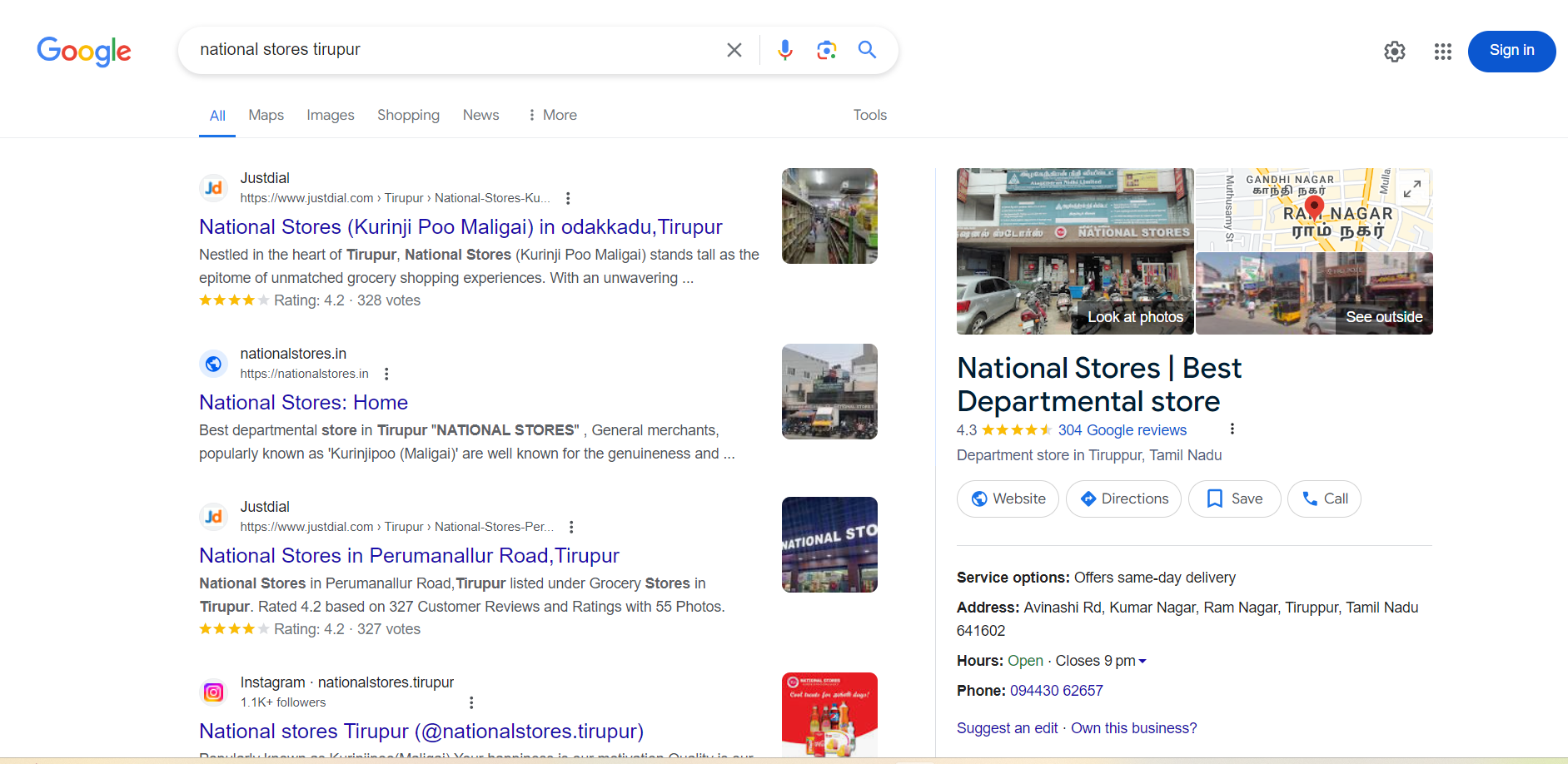Expand the More search categories menu
1568x764 pixels.
552,115
